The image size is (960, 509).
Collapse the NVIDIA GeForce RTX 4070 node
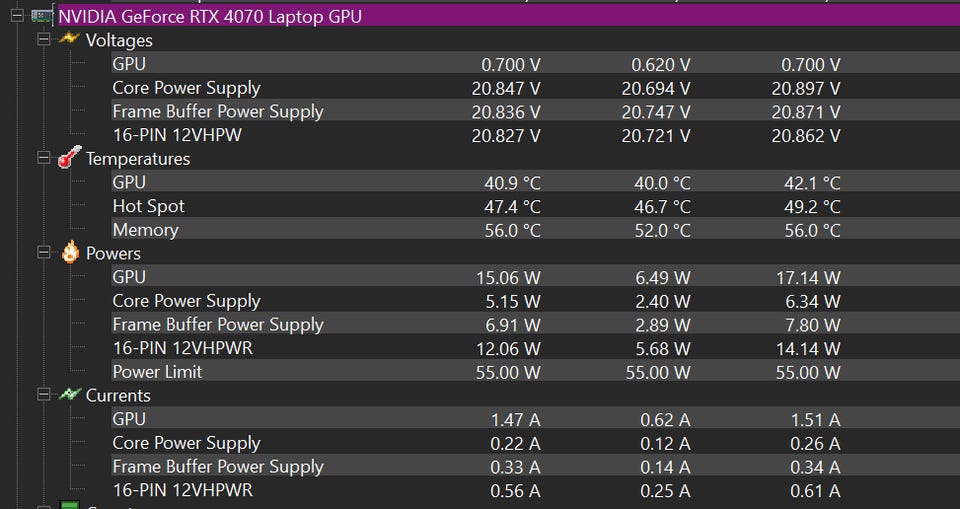tap(17, 16)
